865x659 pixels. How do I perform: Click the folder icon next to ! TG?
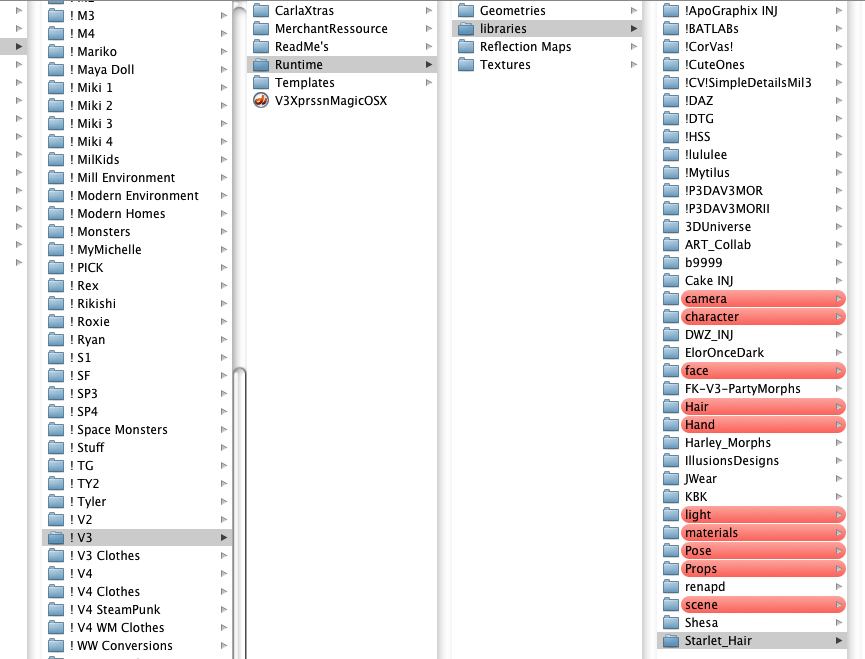(56, 466)
